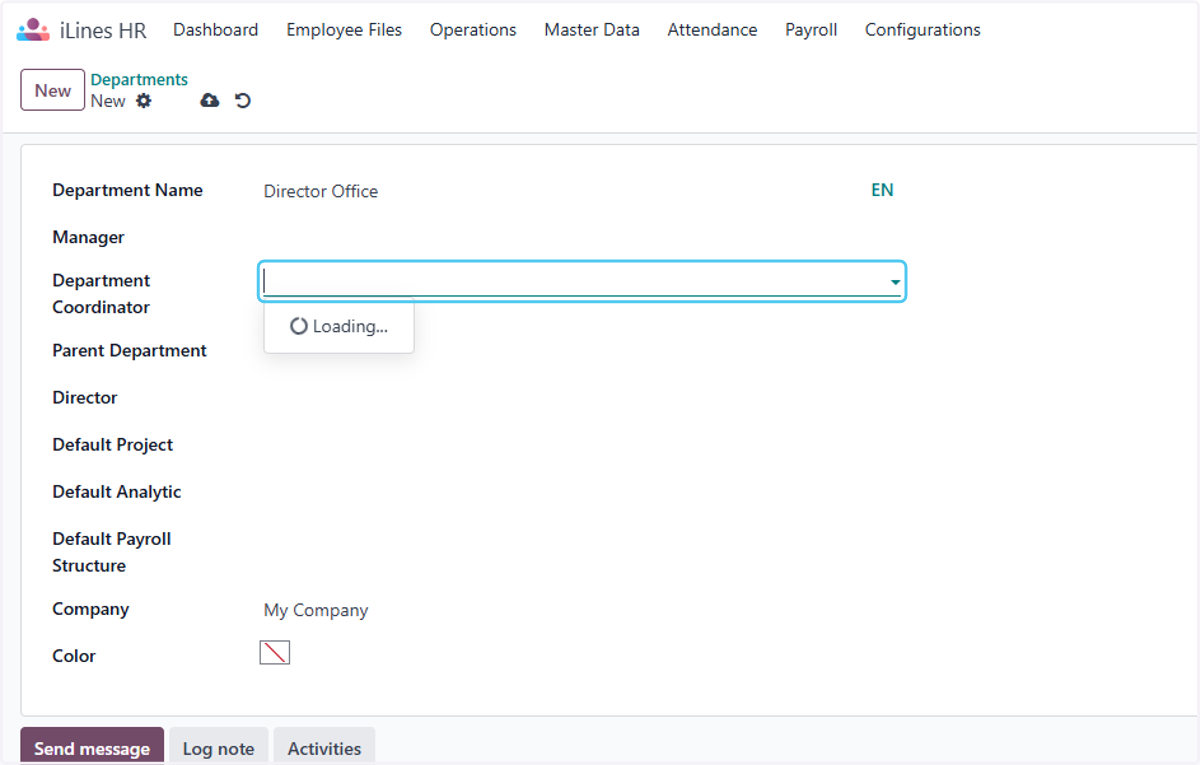
Task: Click the Parent Department label
Action: 130,350
